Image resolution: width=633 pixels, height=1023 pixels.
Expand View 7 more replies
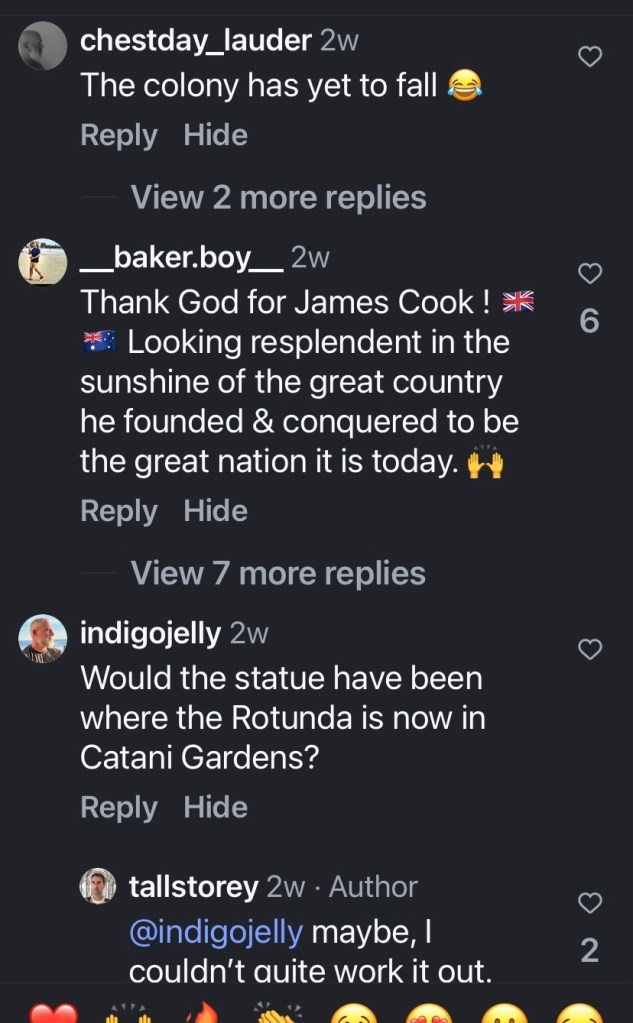pyautogui.click(x=278, y=573)
